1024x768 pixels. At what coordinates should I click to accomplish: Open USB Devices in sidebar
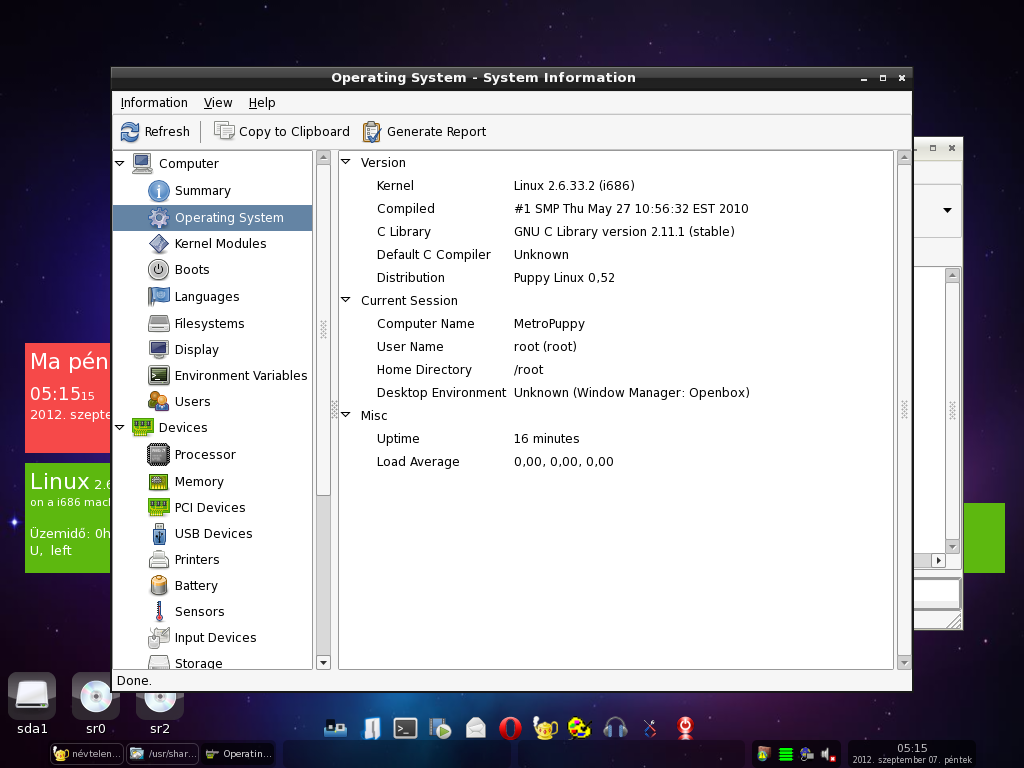pyautogui.click(x=212, y=534)
